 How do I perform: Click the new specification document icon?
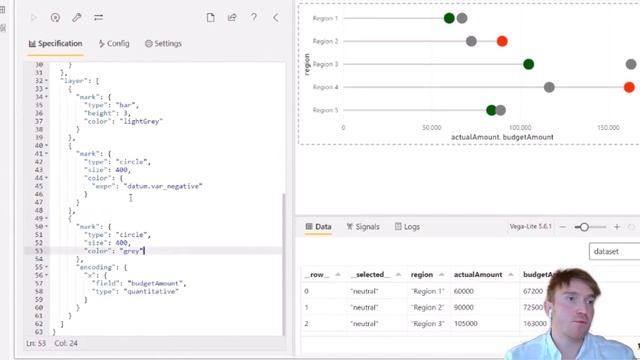(x=211, y=18)
